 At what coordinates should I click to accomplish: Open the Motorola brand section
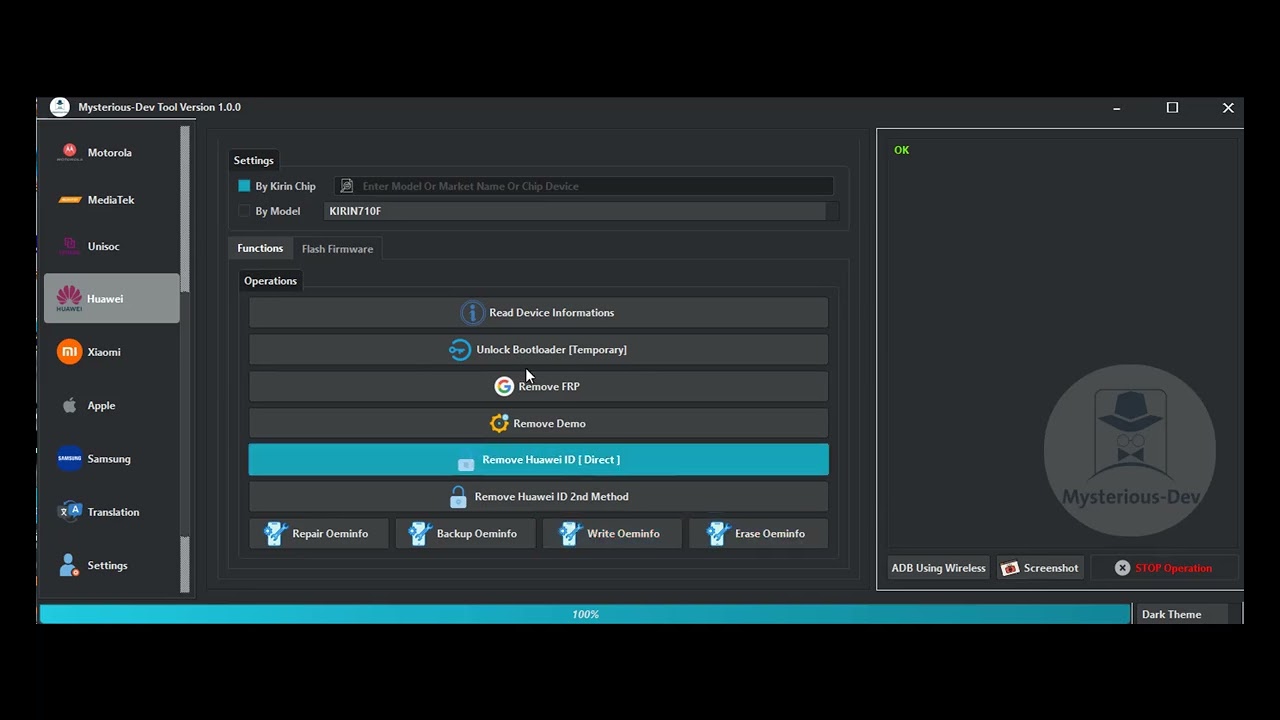(x=111, y=153)
